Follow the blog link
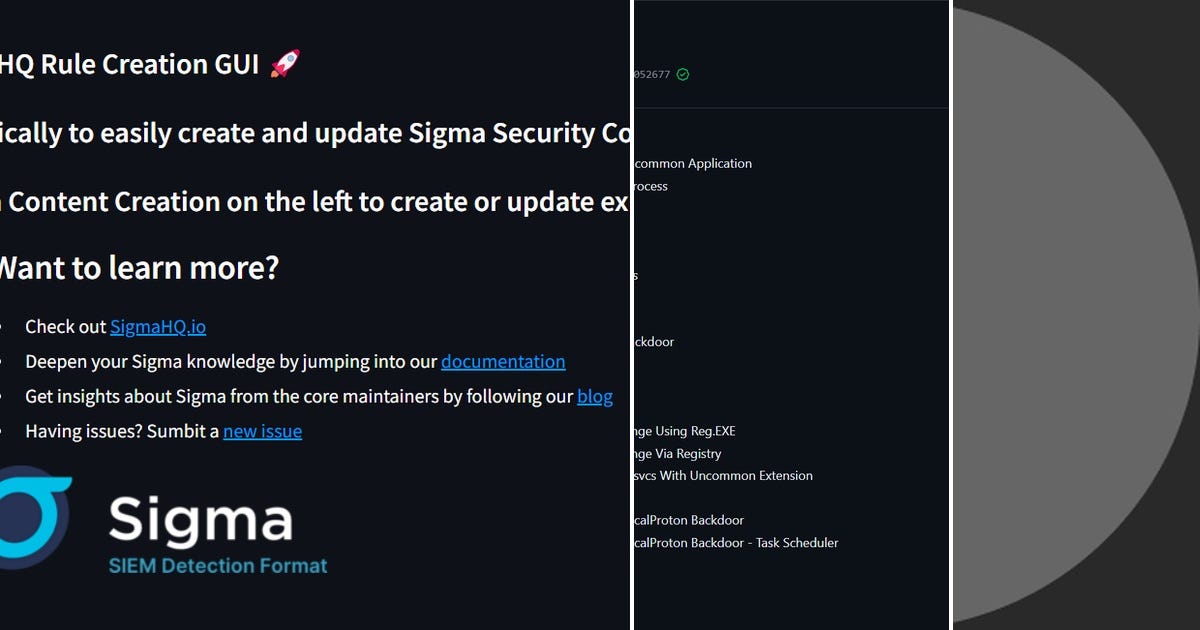This screenshot has height=630, width=1200. click(595, 396)
